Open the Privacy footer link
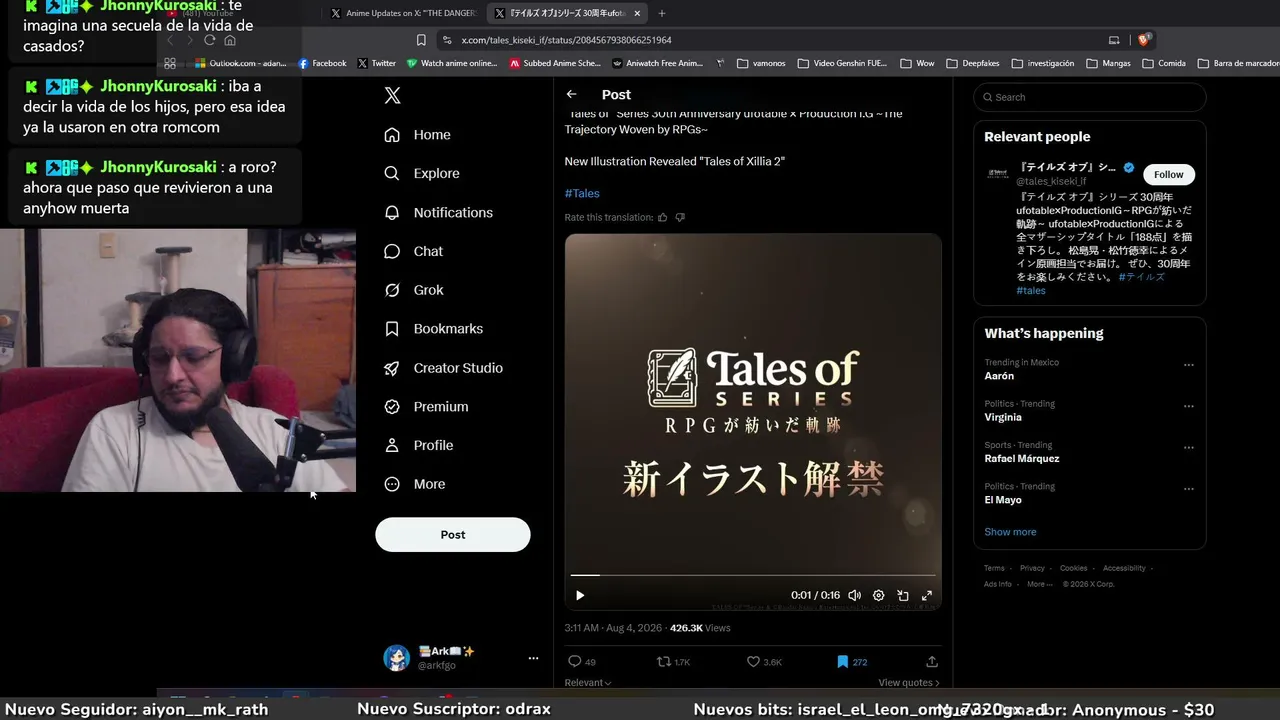This screenshot has height=720, width=1280. point(1032,568)
